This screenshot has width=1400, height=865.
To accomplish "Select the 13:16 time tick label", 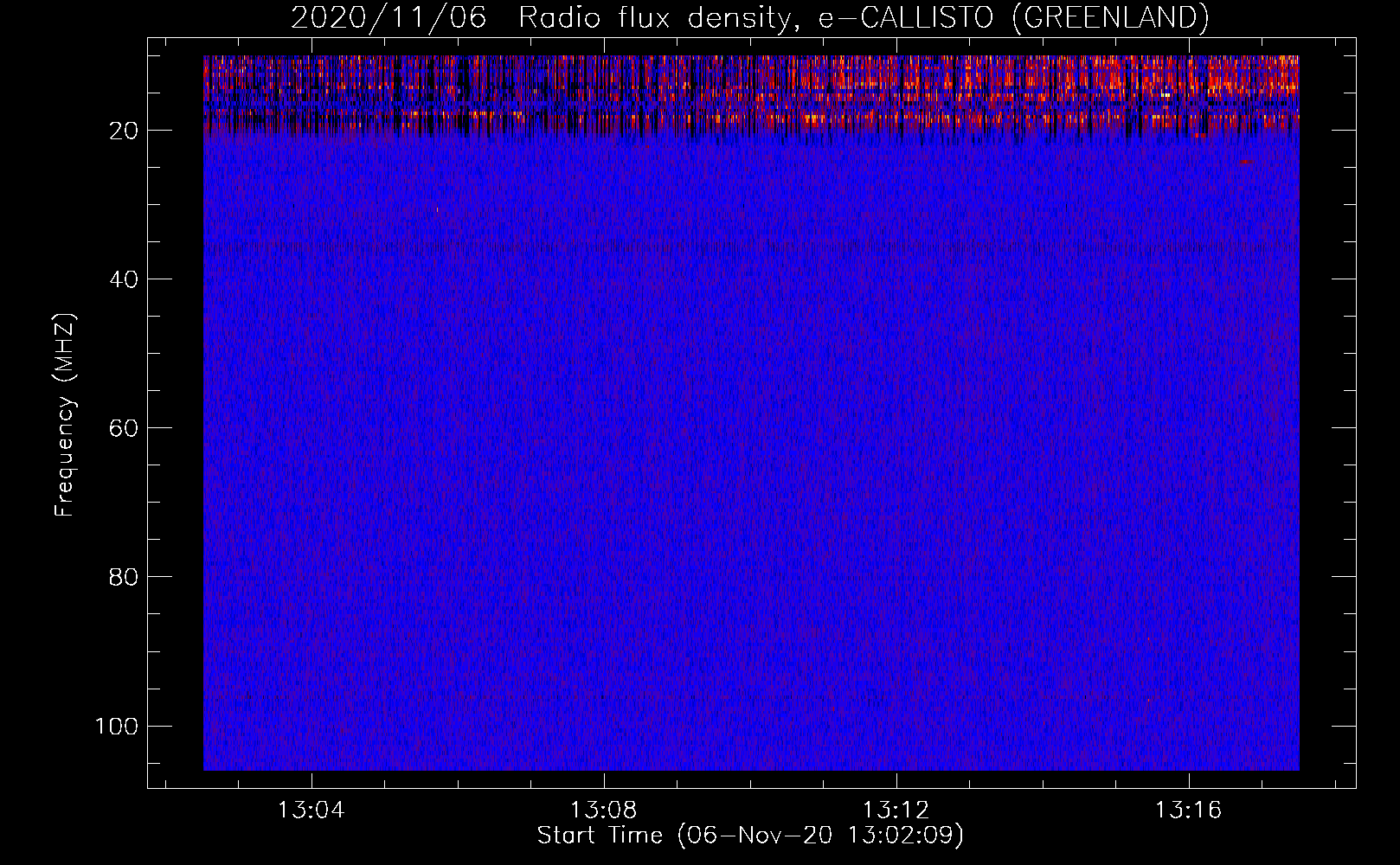I will pos(1188,811).
